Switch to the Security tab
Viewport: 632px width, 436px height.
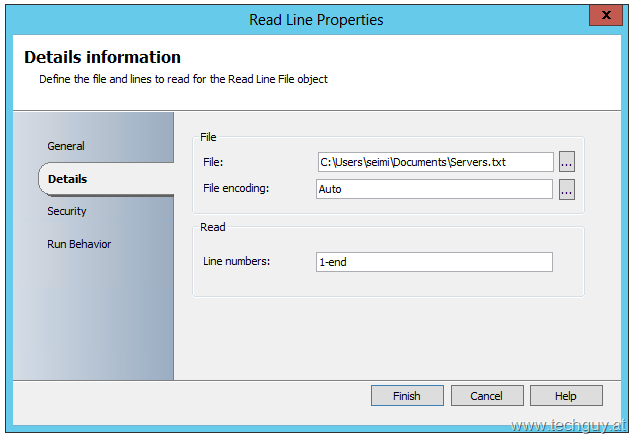(x=67, y=211)
